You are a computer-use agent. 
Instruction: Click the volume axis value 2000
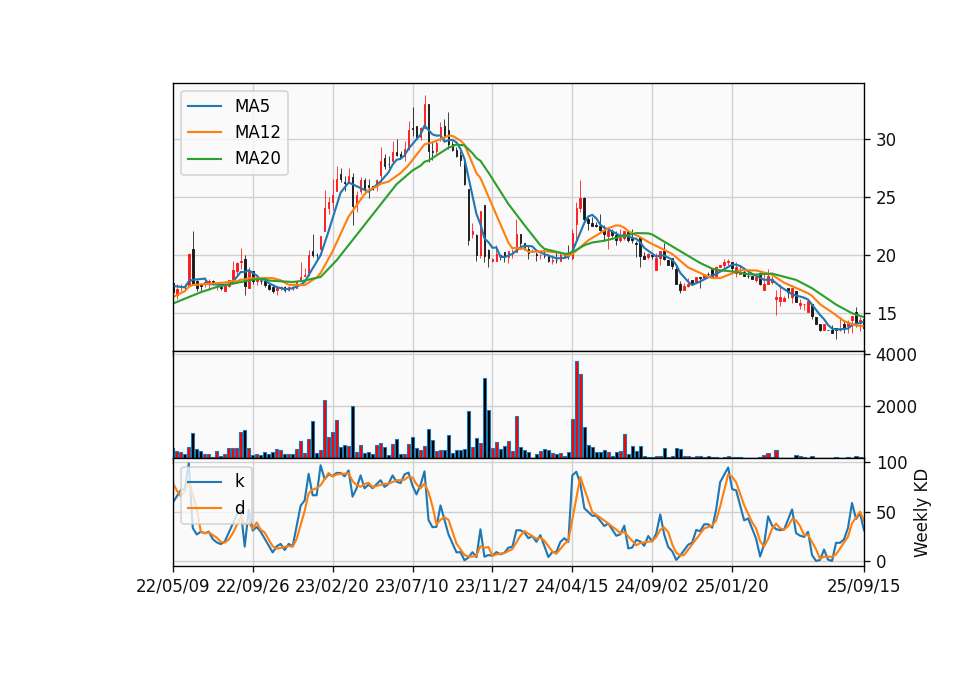tap(896, 407)
